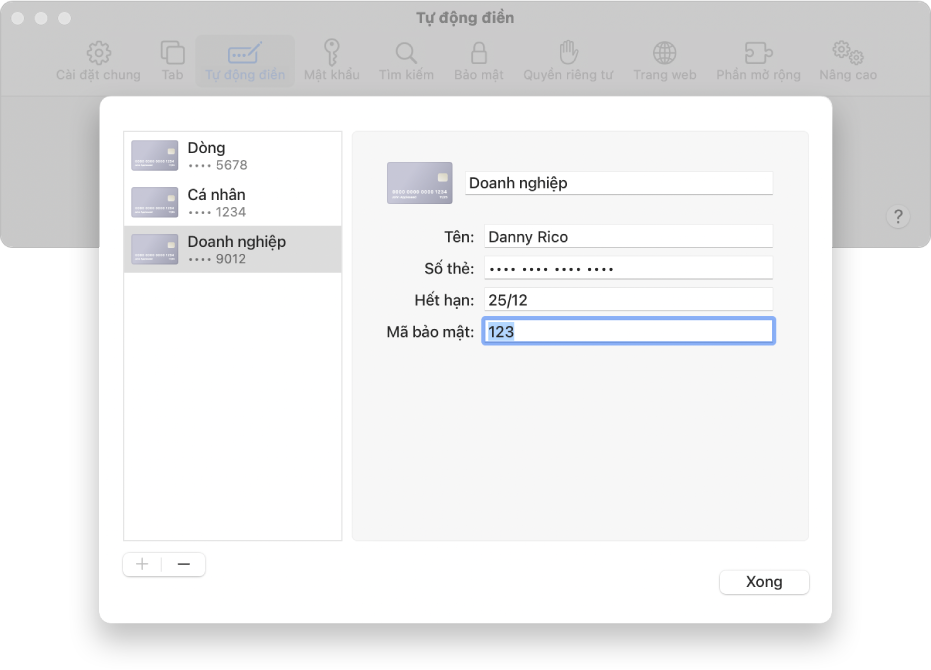Screen dimensions: 931x670
Task: Close the Tự động điền window
Action: coord(18,18)
